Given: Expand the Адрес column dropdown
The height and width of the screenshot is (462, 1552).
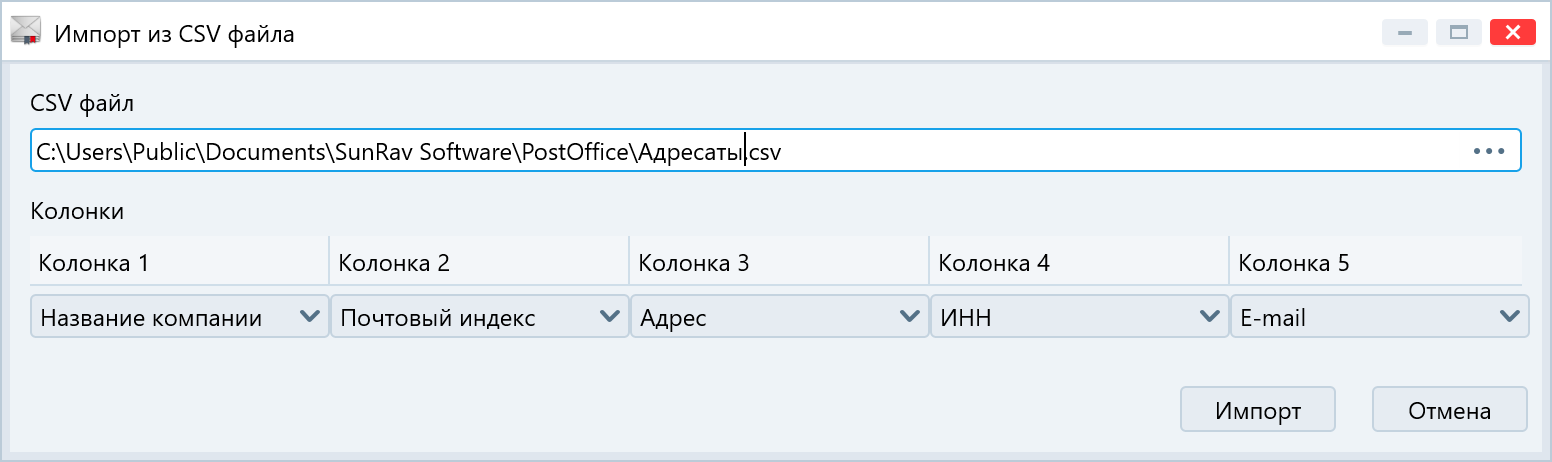Looking at the screenshot, I should pyautogui.click(x=780, y=317).
